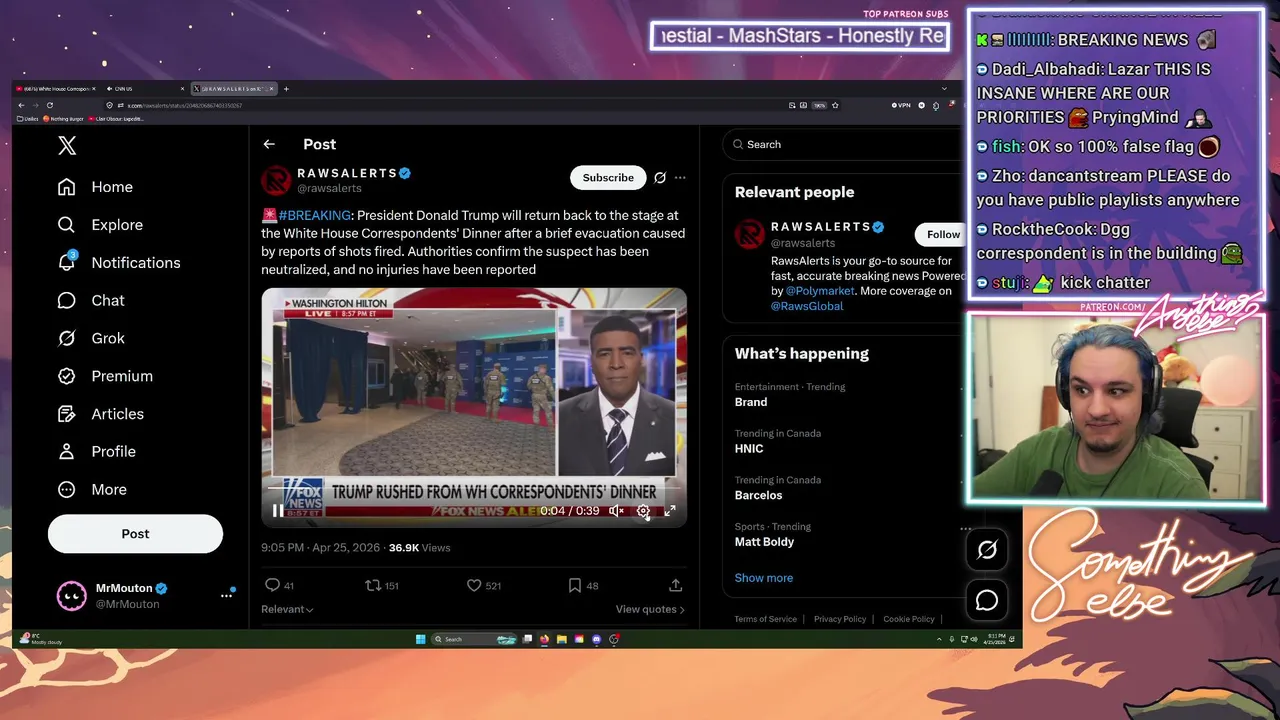Open Cookie Policy footer link
This screenshot has height=720, width=1280.
[x=909, y=619]
